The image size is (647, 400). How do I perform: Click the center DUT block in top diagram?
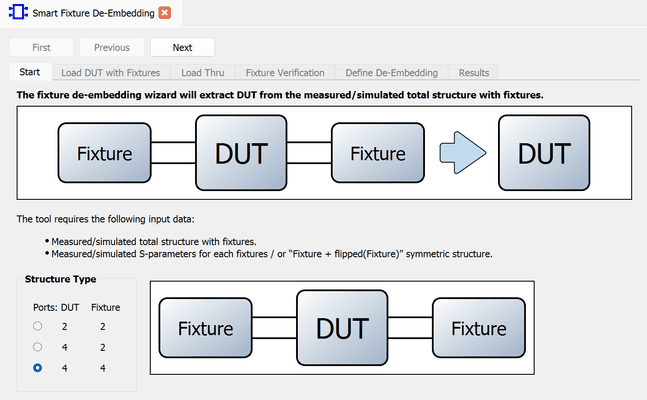coord(241,154)
